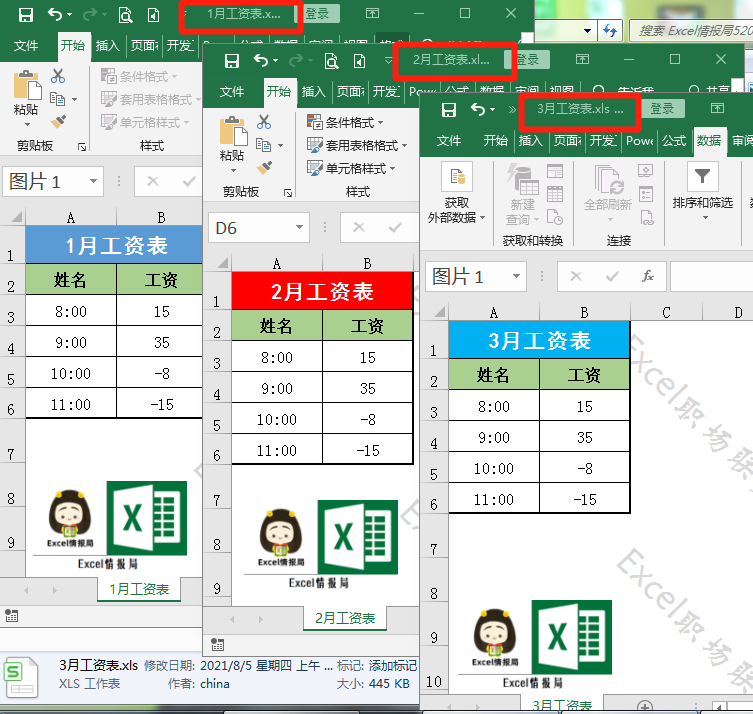Click Format Painter brush in 2月工资表 window
The image size is (753, 714).
click(264, 168)
